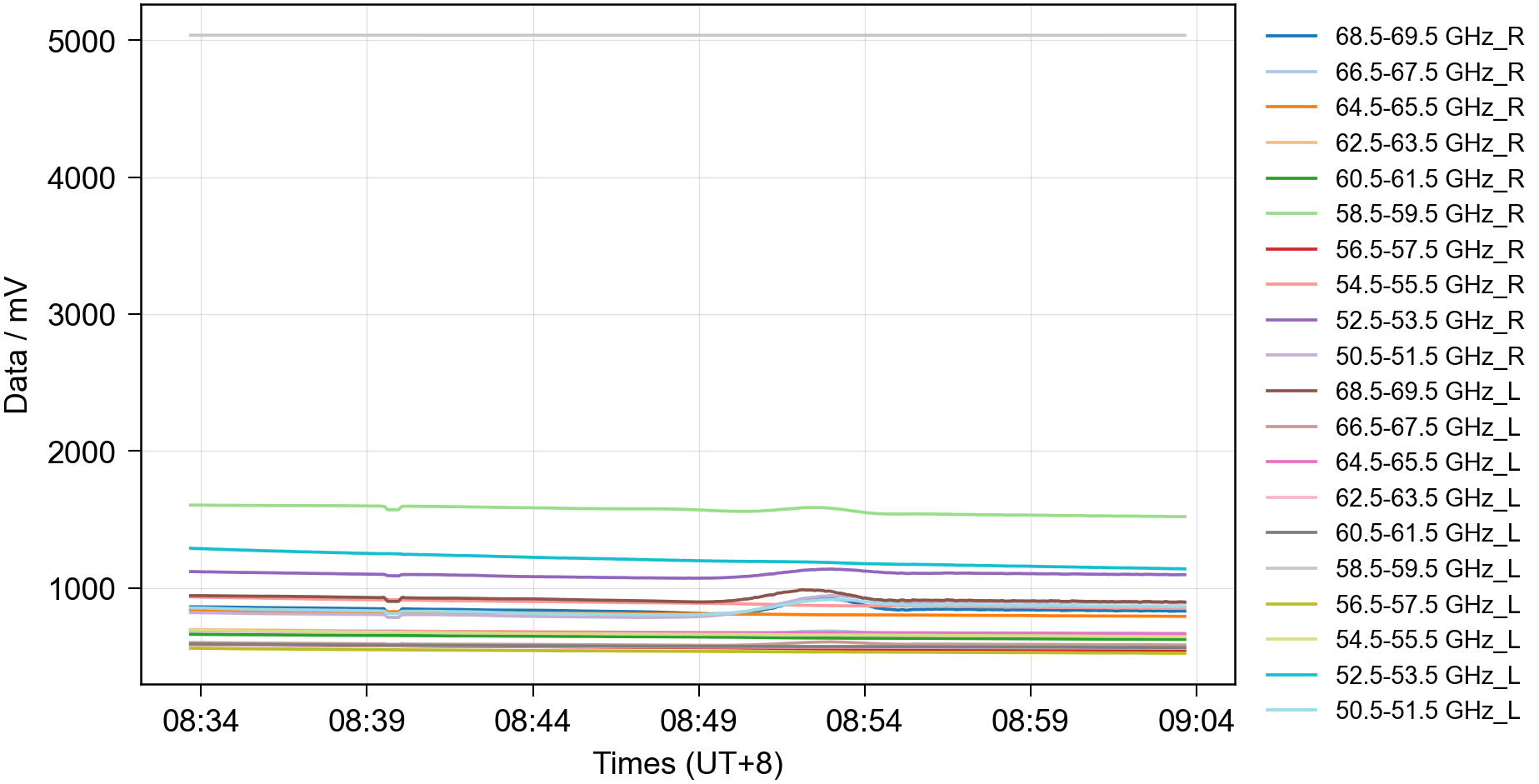Click the 3000 y-axis tick label
This screenshot has width=1539, height=784.
pos(82,316)
